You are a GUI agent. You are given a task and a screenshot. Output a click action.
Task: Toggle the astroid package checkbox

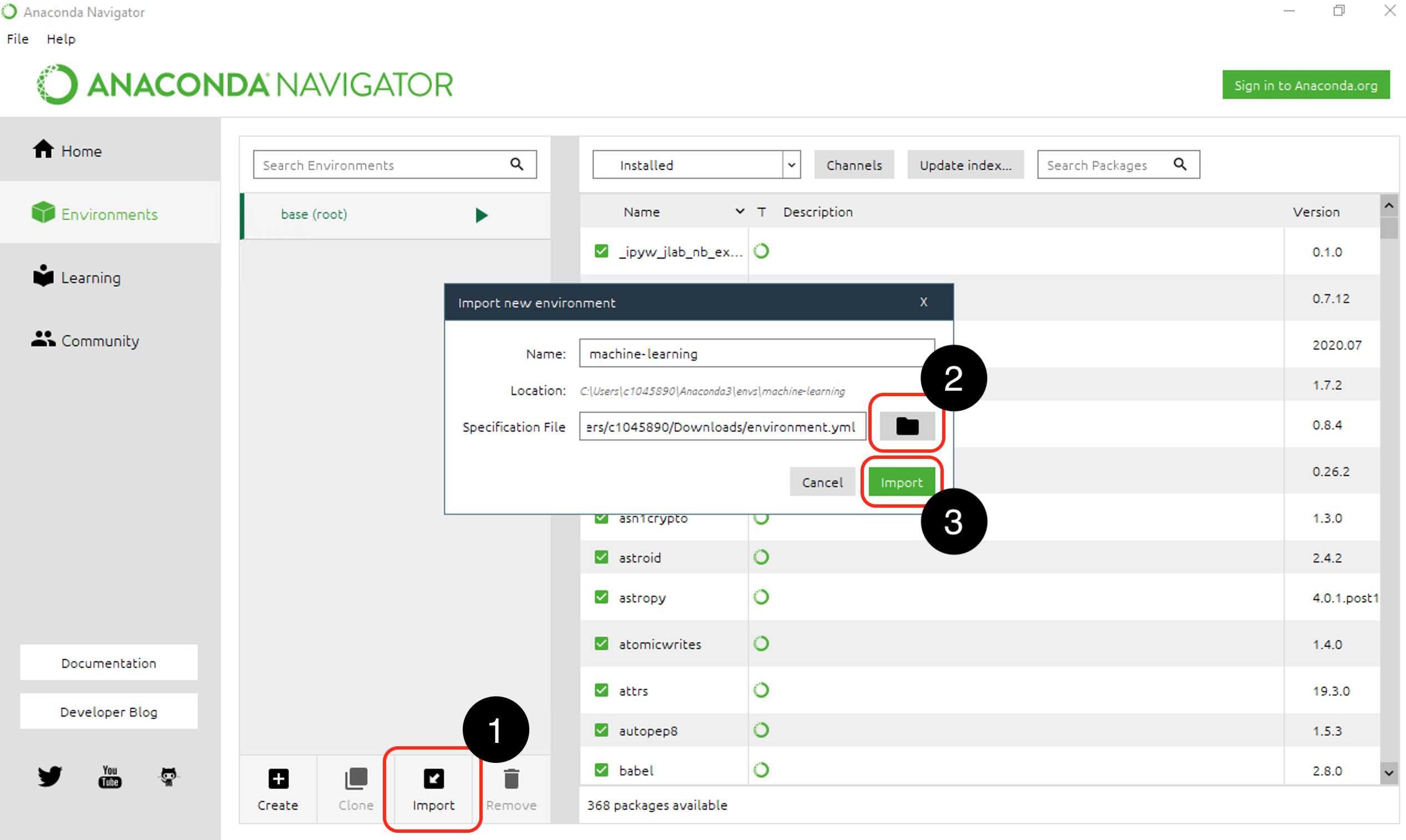click(601, 557)
